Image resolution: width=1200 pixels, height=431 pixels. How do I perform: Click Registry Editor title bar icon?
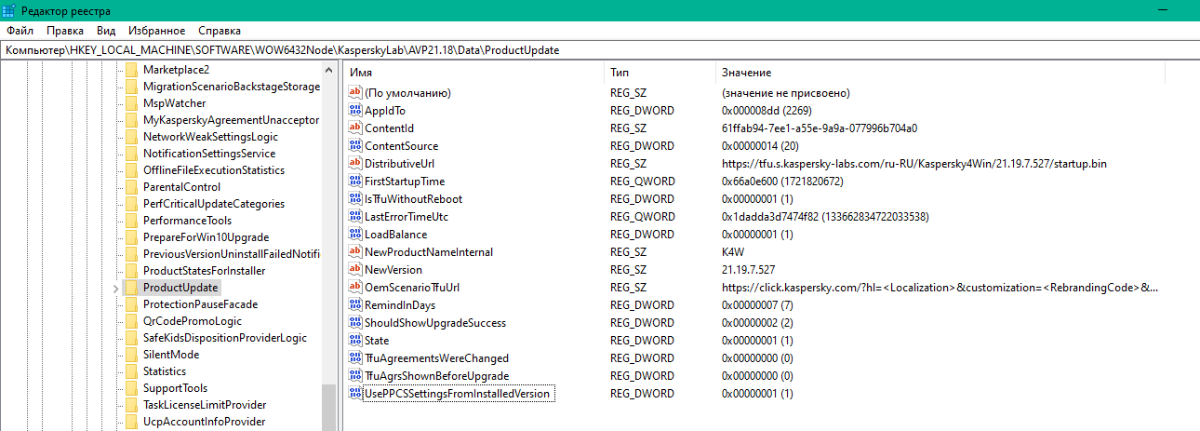point(10,9)
